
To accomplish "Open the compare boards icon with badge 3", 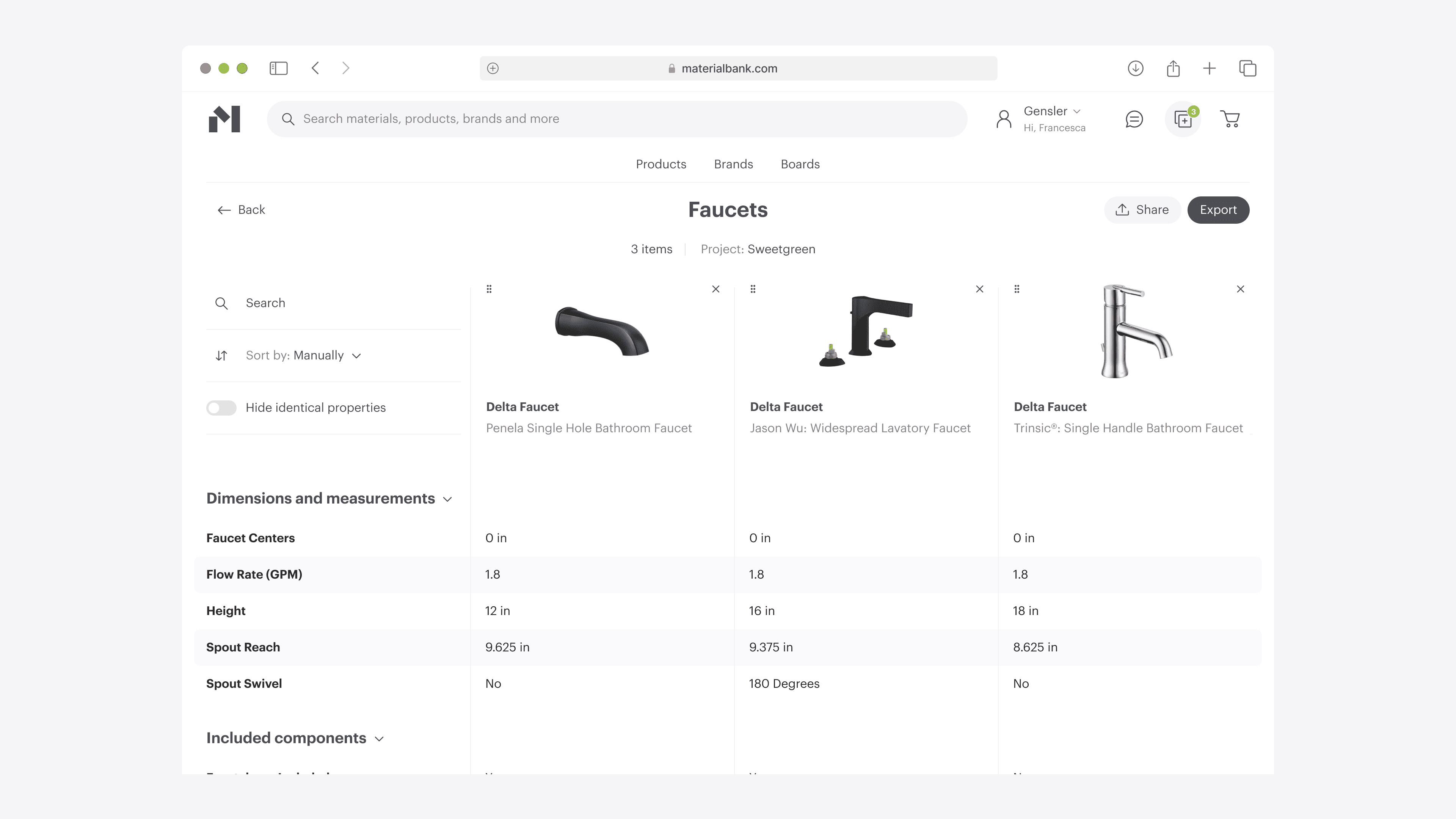I will coord(1183,119).
